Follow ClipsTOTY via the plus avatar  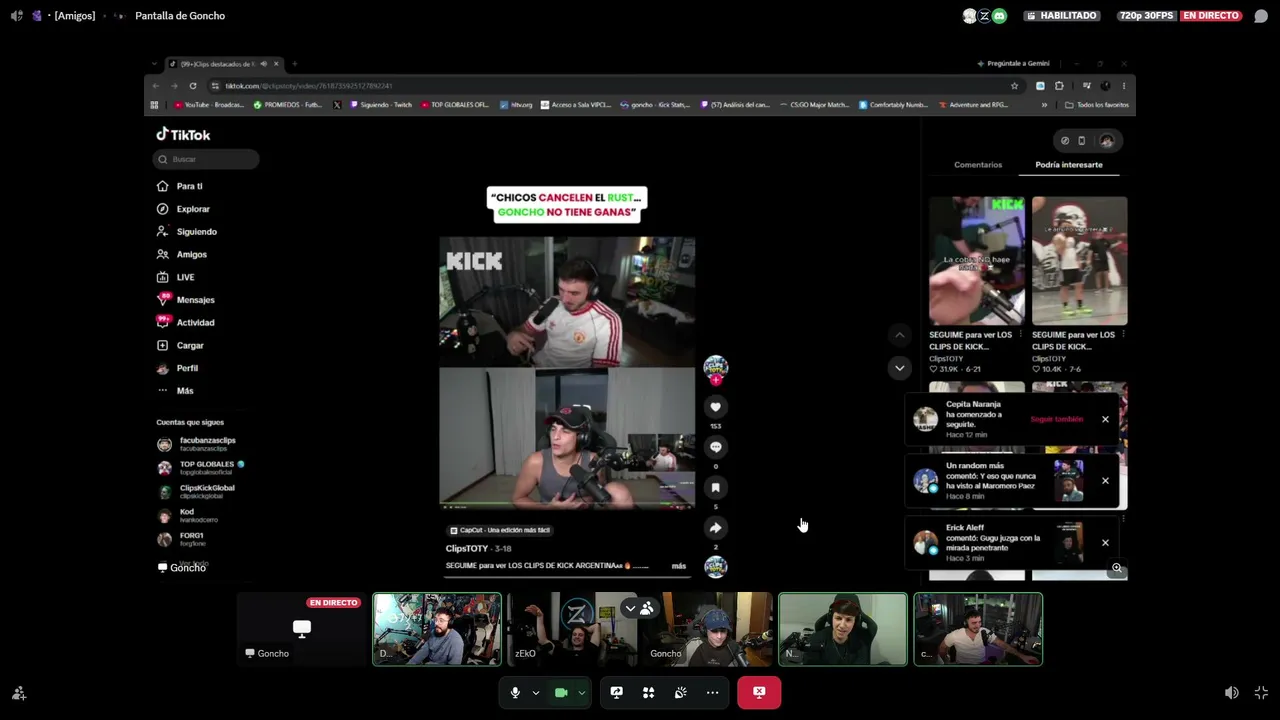click(715, 380)
